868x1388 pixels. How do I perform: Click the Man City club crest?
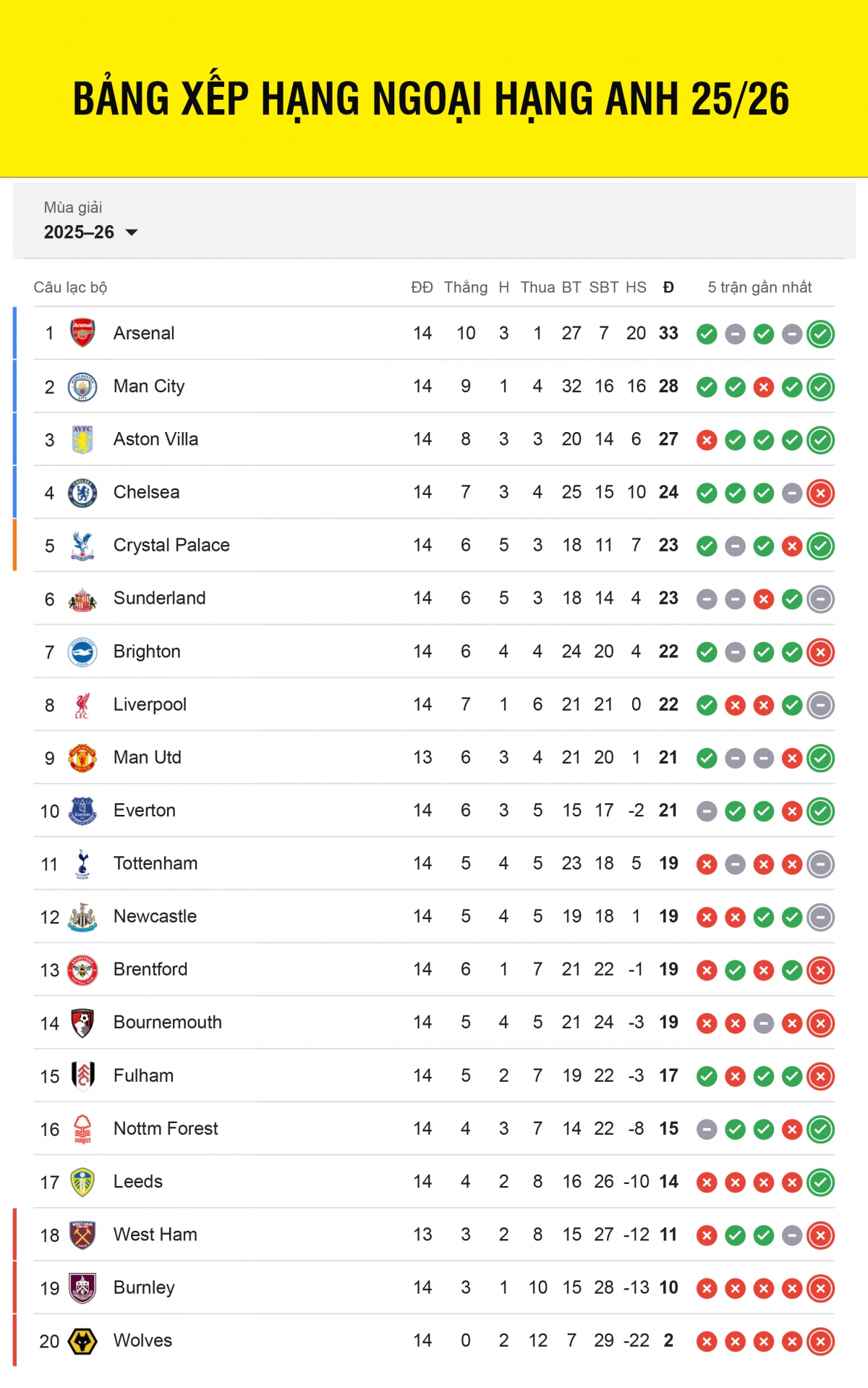[82, 386]
